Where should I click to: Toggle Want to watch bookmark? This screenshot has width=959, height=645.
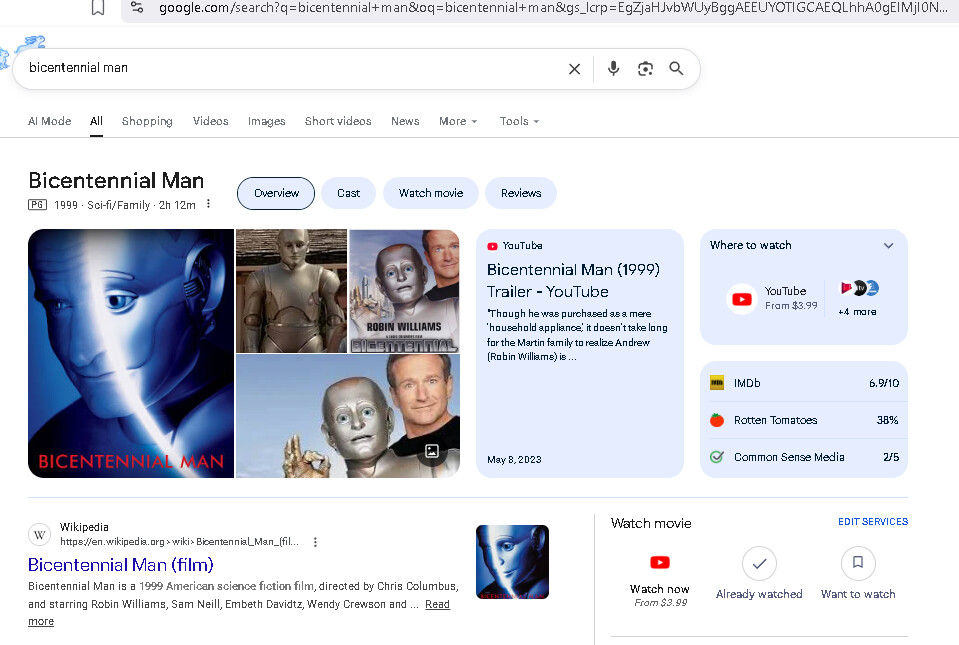click(x=857, y=564)
